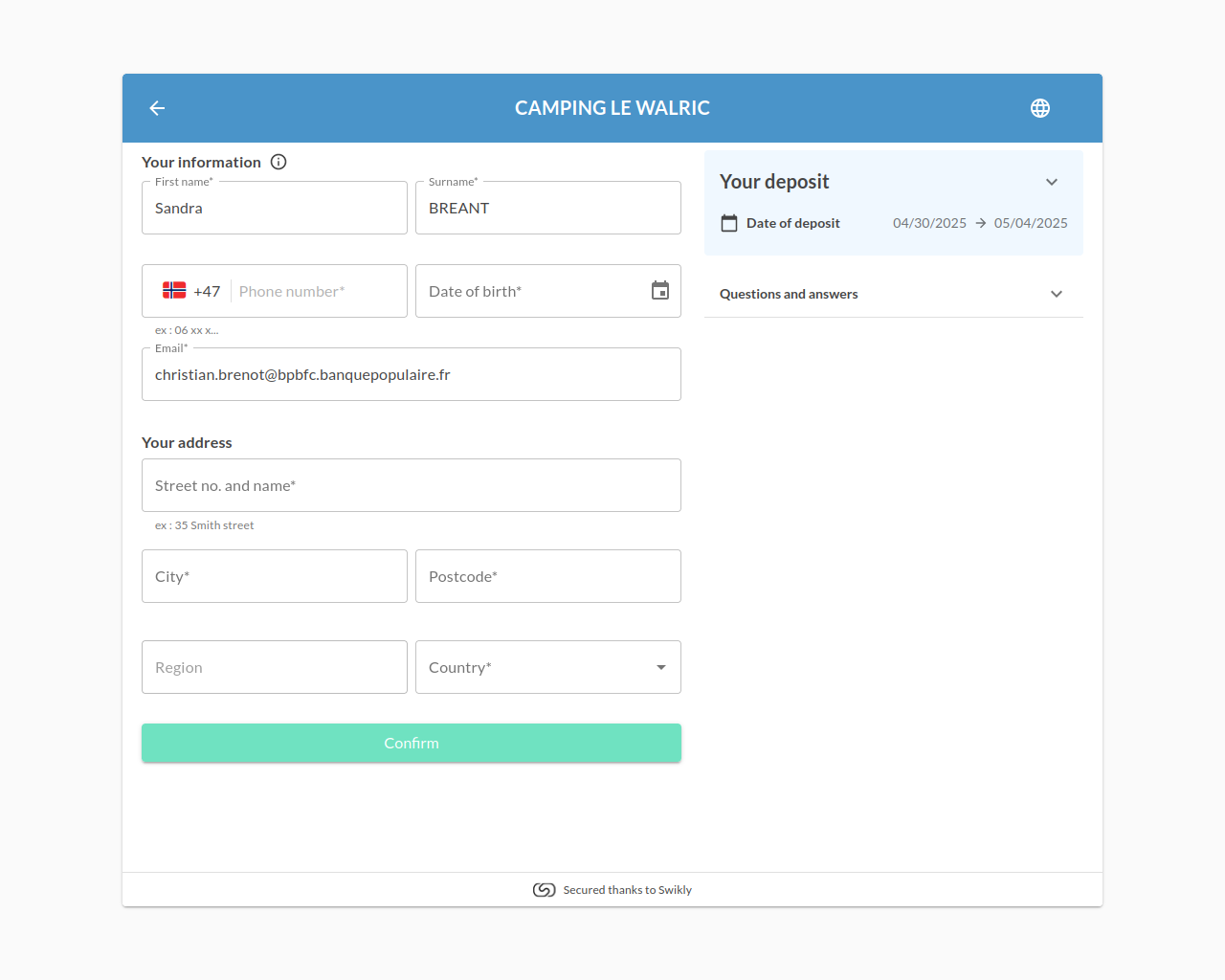Click the Region input field
Viewport: 1225px width, 980px height.
coord(275,667)
